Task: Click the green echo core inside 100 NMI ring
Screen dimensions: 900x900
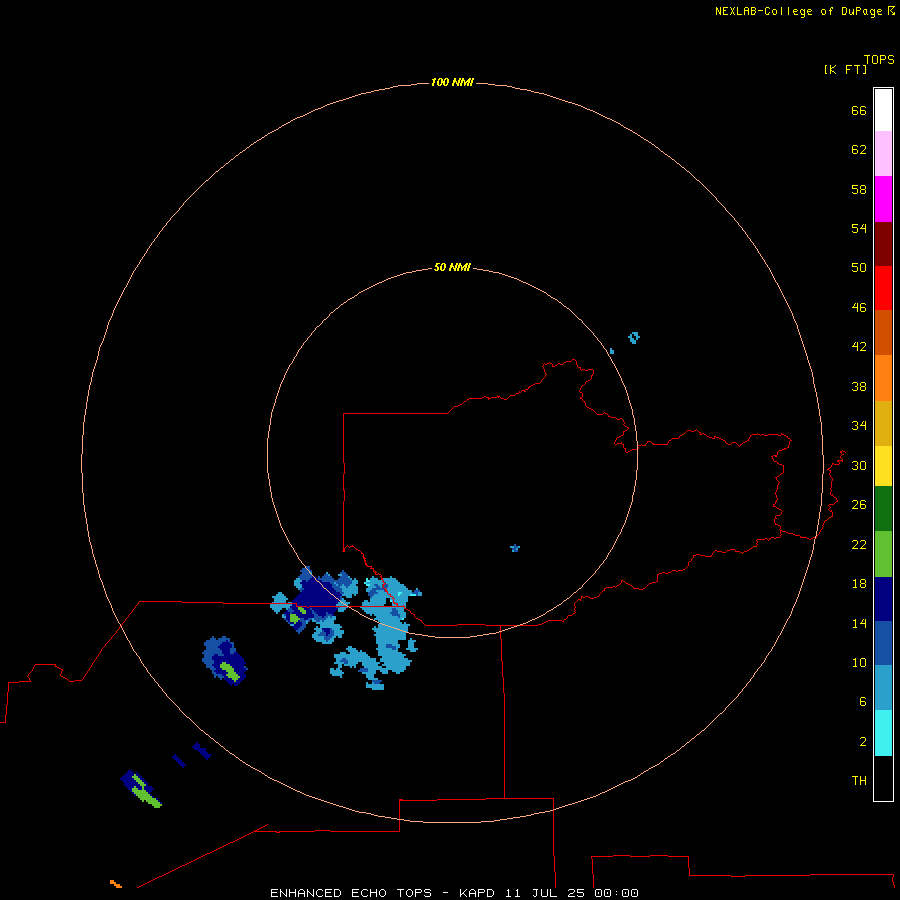Action: click(230, 671)
